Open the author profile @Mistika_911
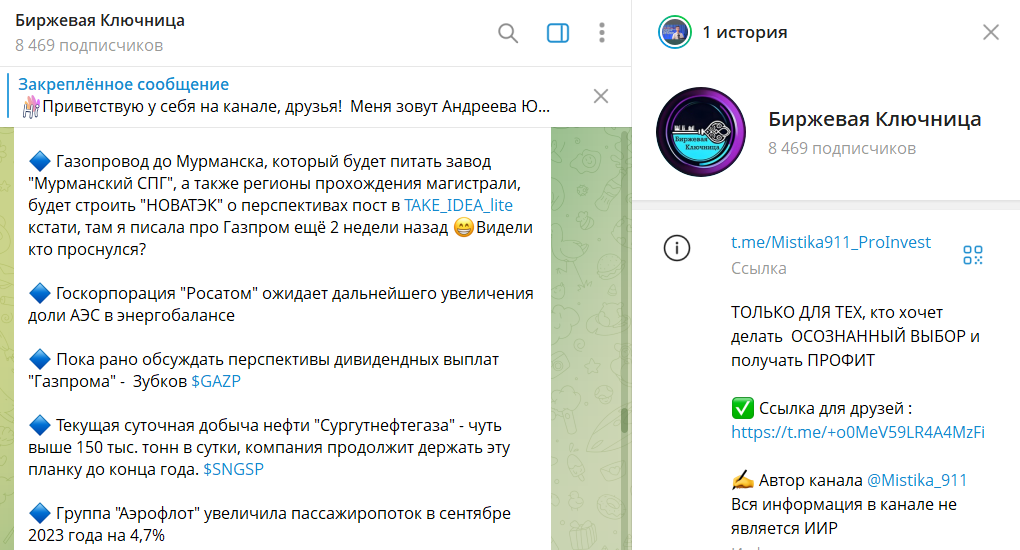Viewport: 1020px width, 550px height. click(917, 480)
